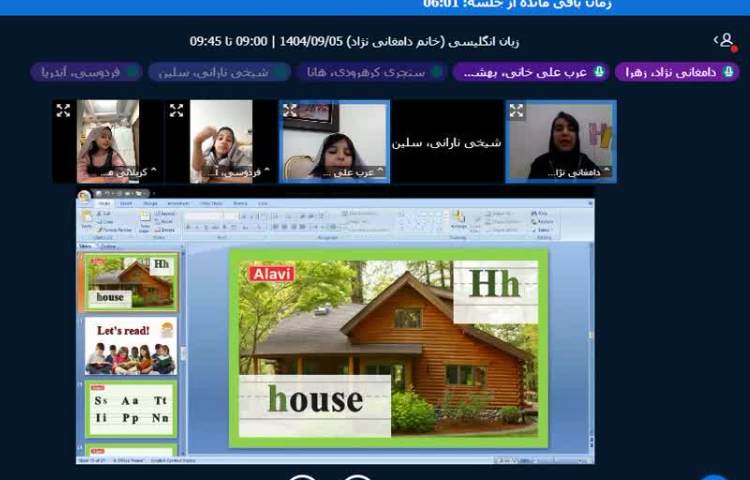Open the View ribbon tab in PowerPoint
750x480 pixels.
tap(263, 204)
